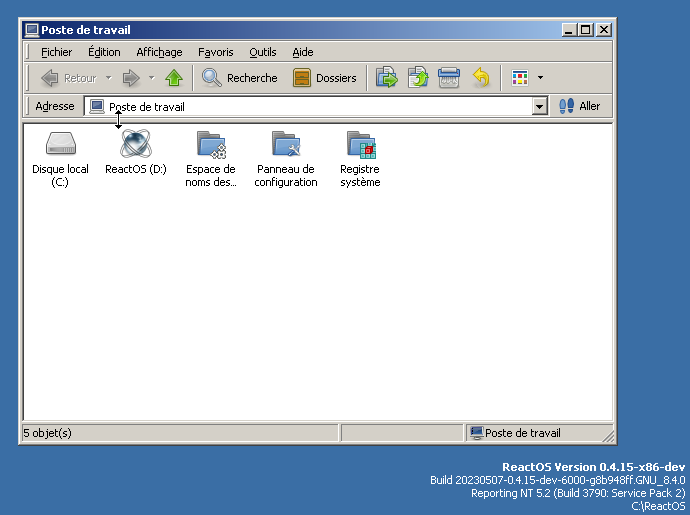Open the Affichage menu
This screenshot has width=690, height=515.
pos(159,52)
